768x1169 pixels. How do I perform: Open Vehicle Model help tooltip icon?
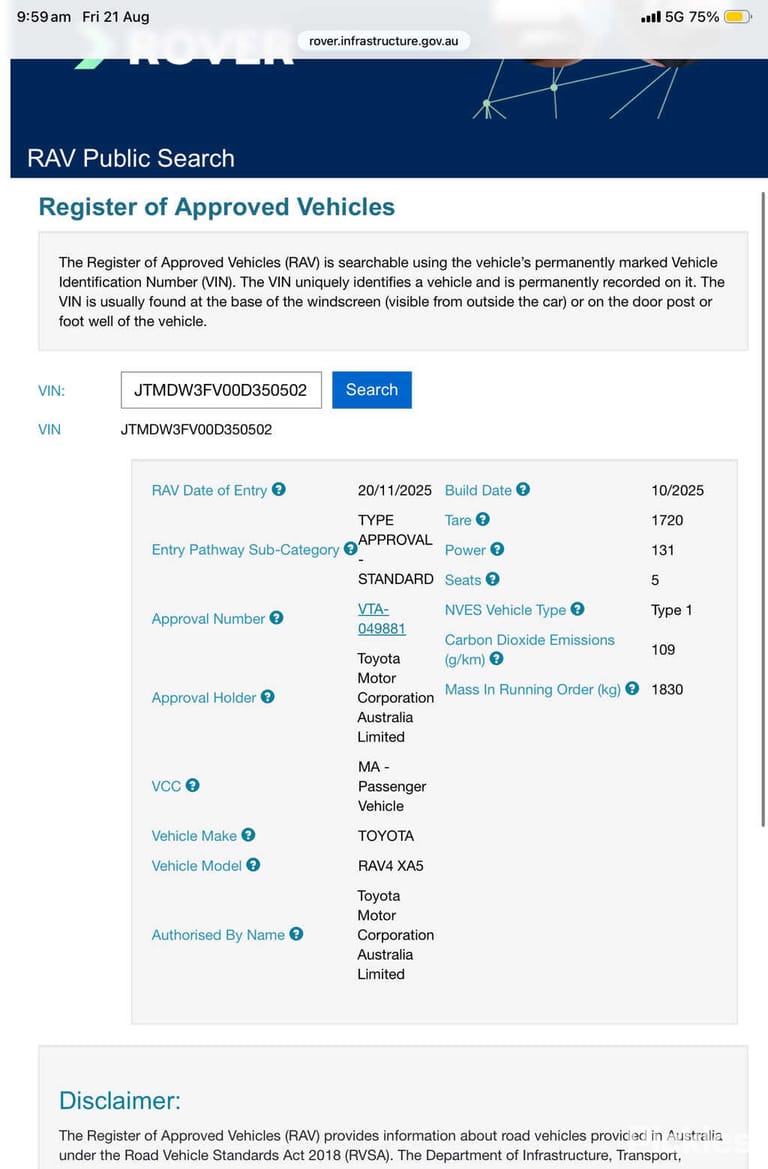[x=254, y=865]
